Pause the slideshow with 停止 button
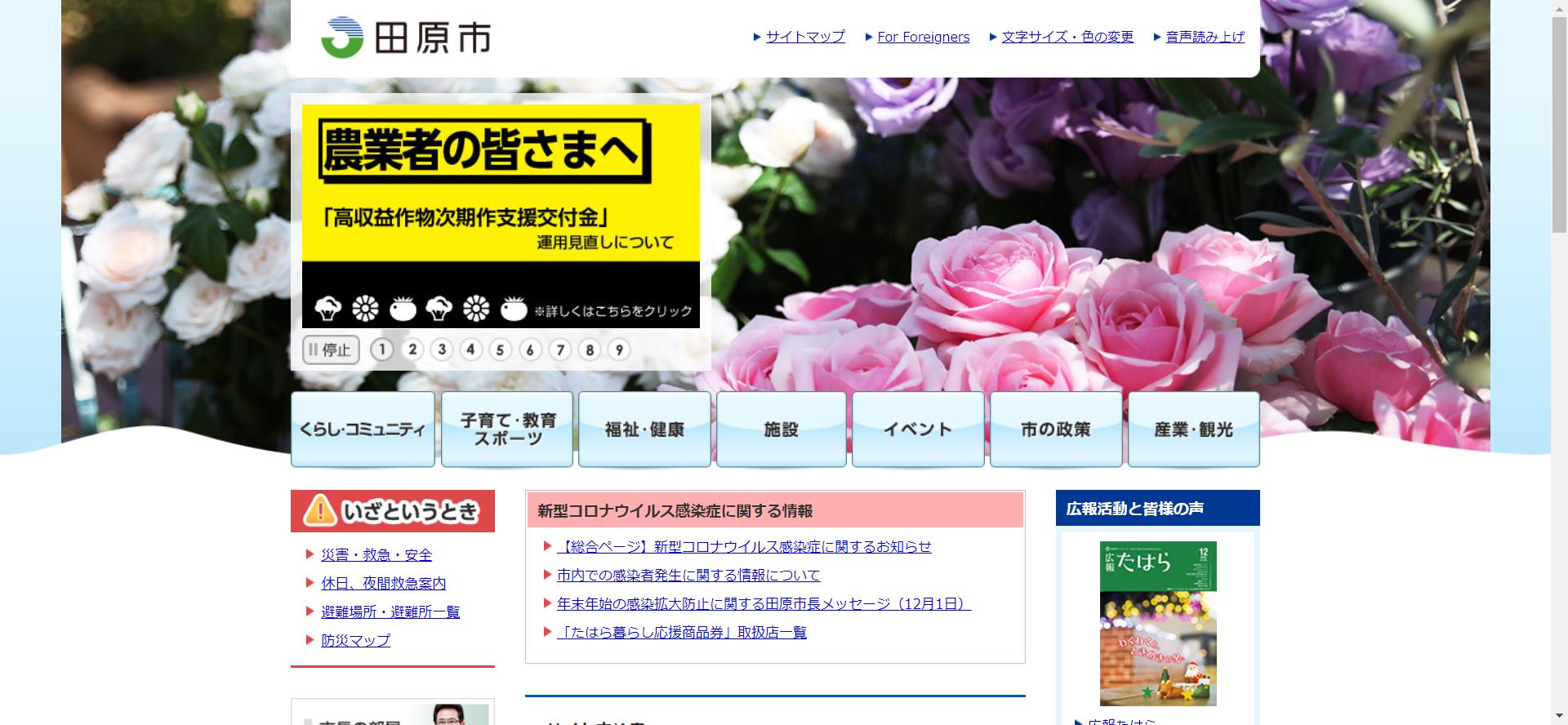 coord(331,350)
